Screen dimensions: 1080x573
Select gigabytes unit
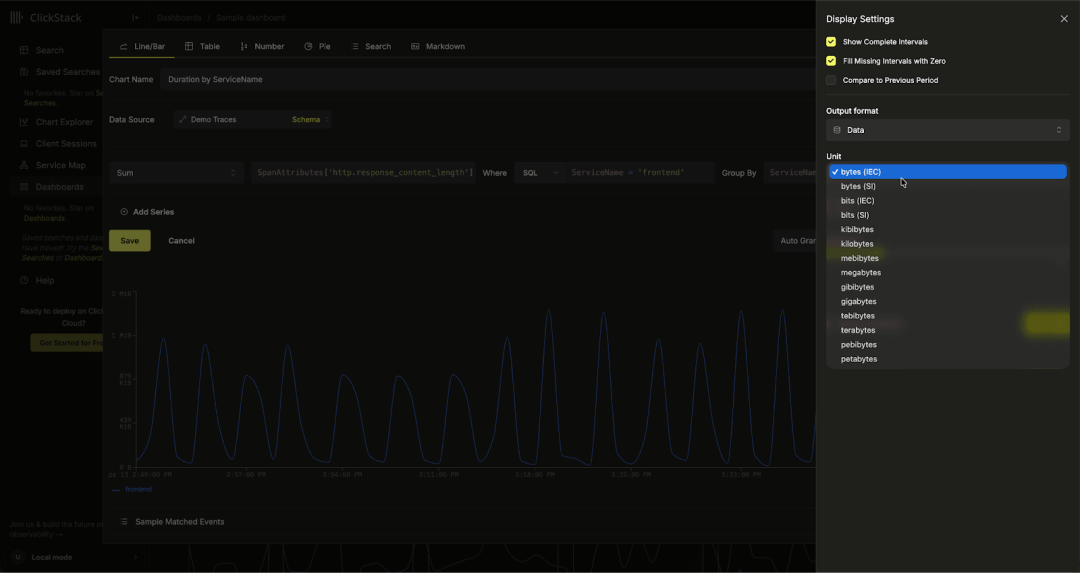[947, 302]
